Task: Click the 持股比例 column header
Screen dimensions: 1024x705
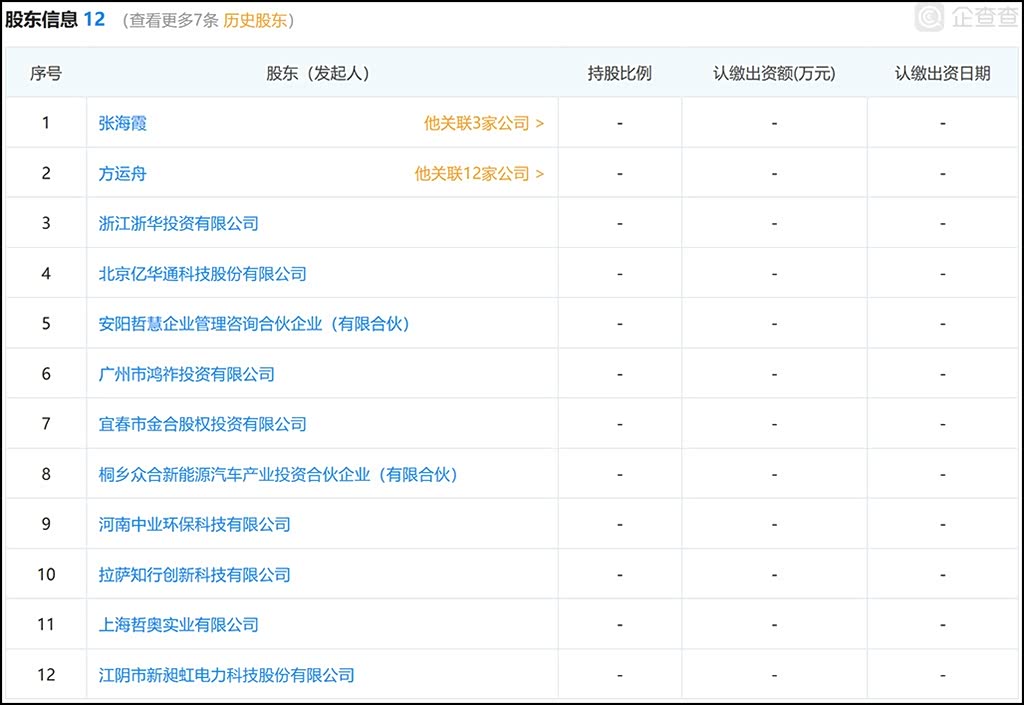Action: 619,73
